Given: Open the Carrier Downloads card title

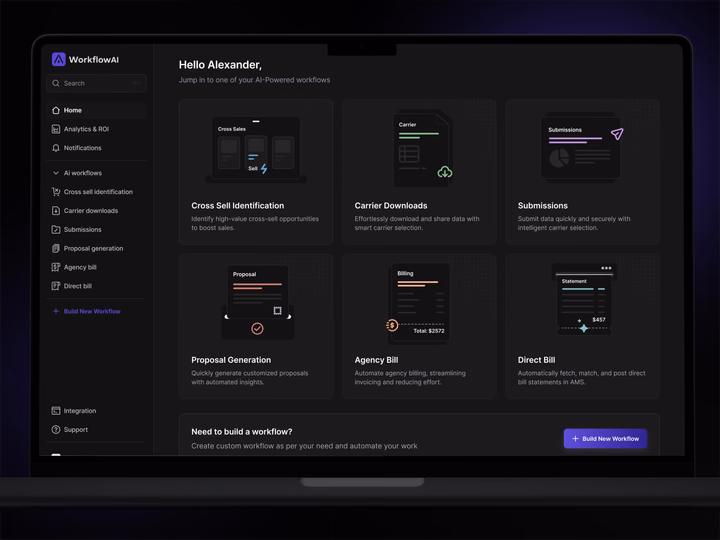Looking at the screenshot, I should pos(391,206).
